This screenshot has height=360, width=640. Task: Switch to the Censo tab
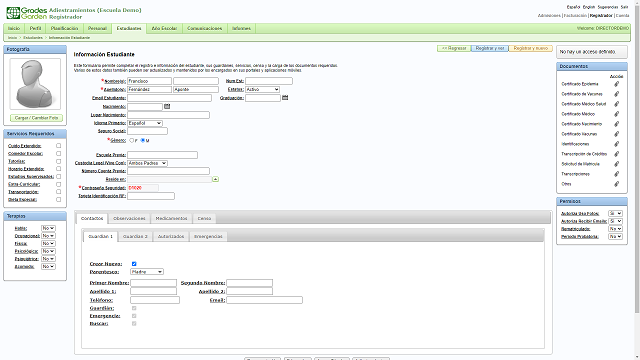pyautogui.click(x=204, y=219)
